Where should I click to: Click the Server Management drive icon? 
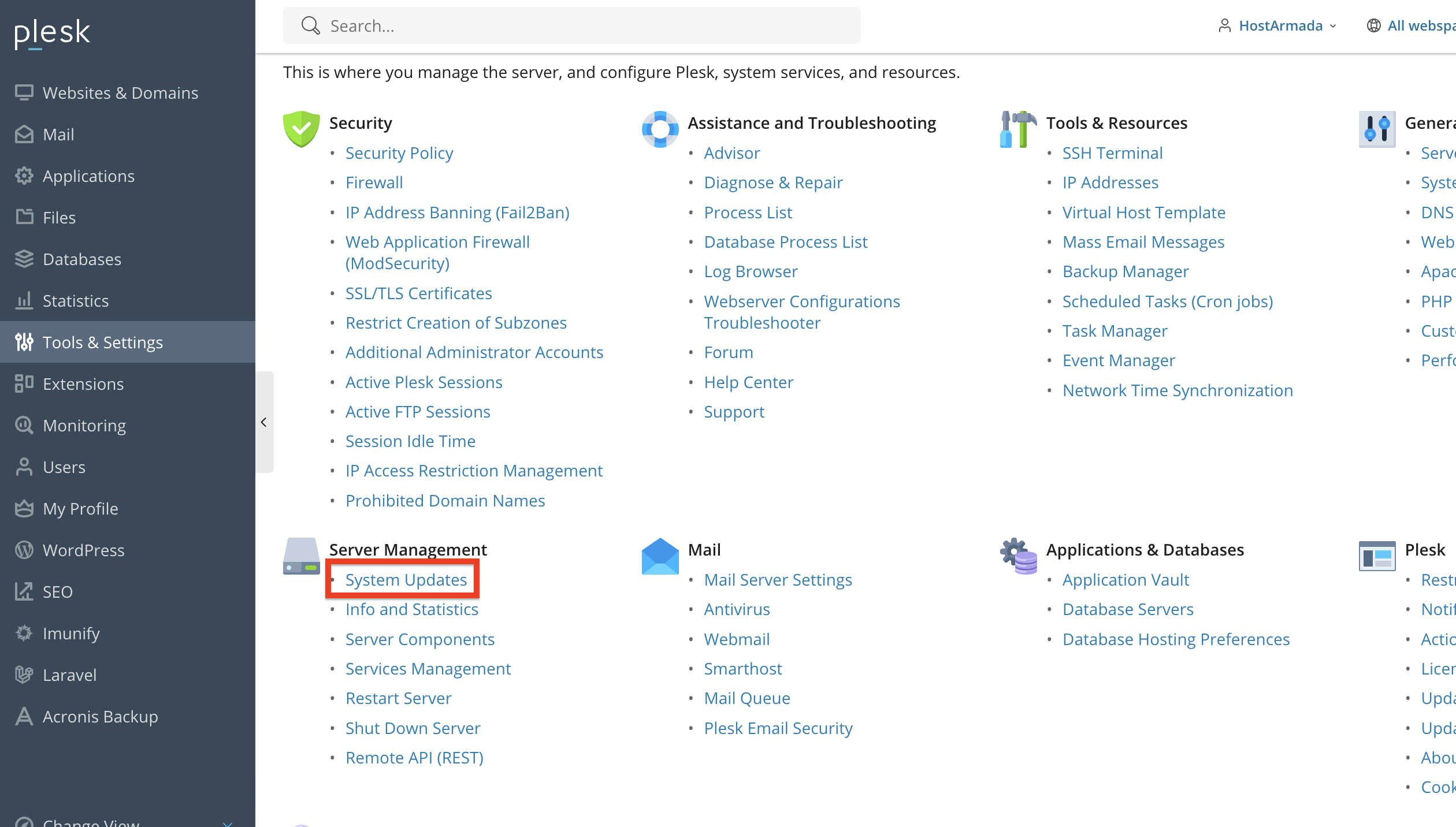click(302, 556)
